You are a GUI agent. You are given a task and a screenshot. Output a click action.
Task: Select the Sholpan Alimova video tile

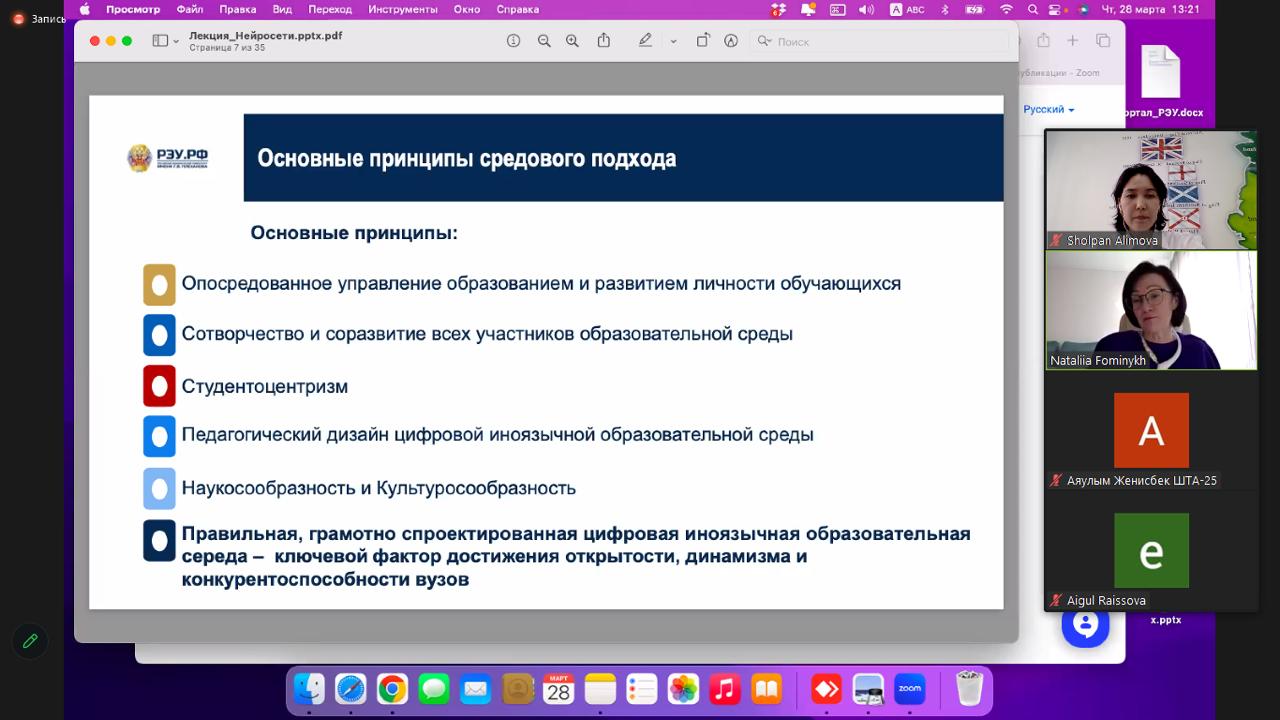1151,190
